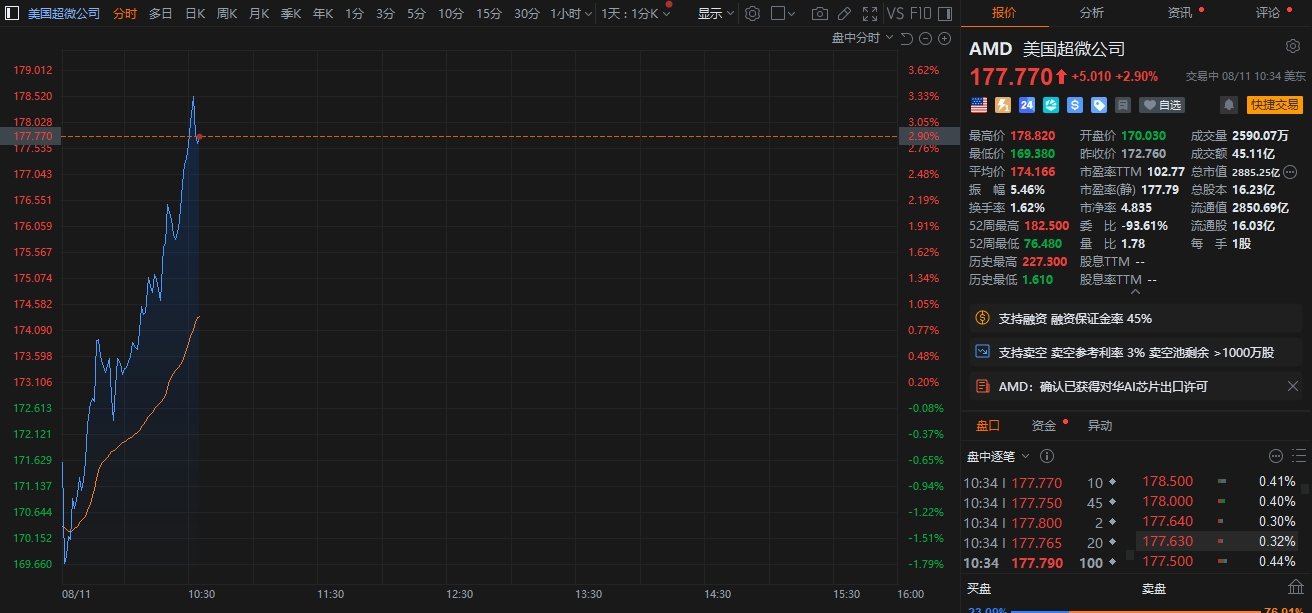1312x613 pixels.
Task: Click the lightning Level 1 quote icon
Action: (x=1003, y=104)
